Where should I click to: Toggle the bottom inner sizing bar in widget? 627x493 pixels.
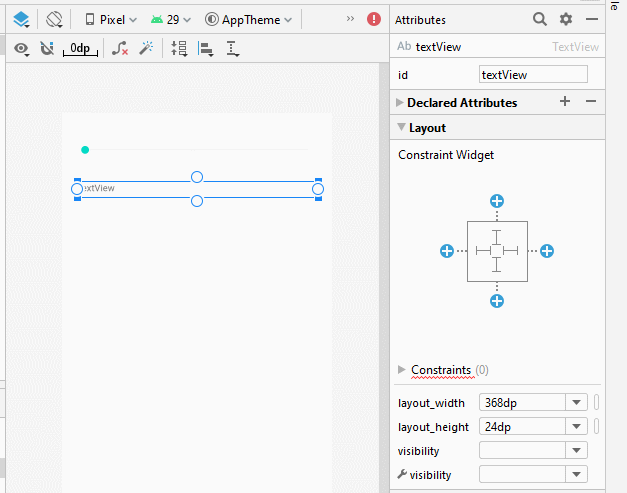click(497, 264)
